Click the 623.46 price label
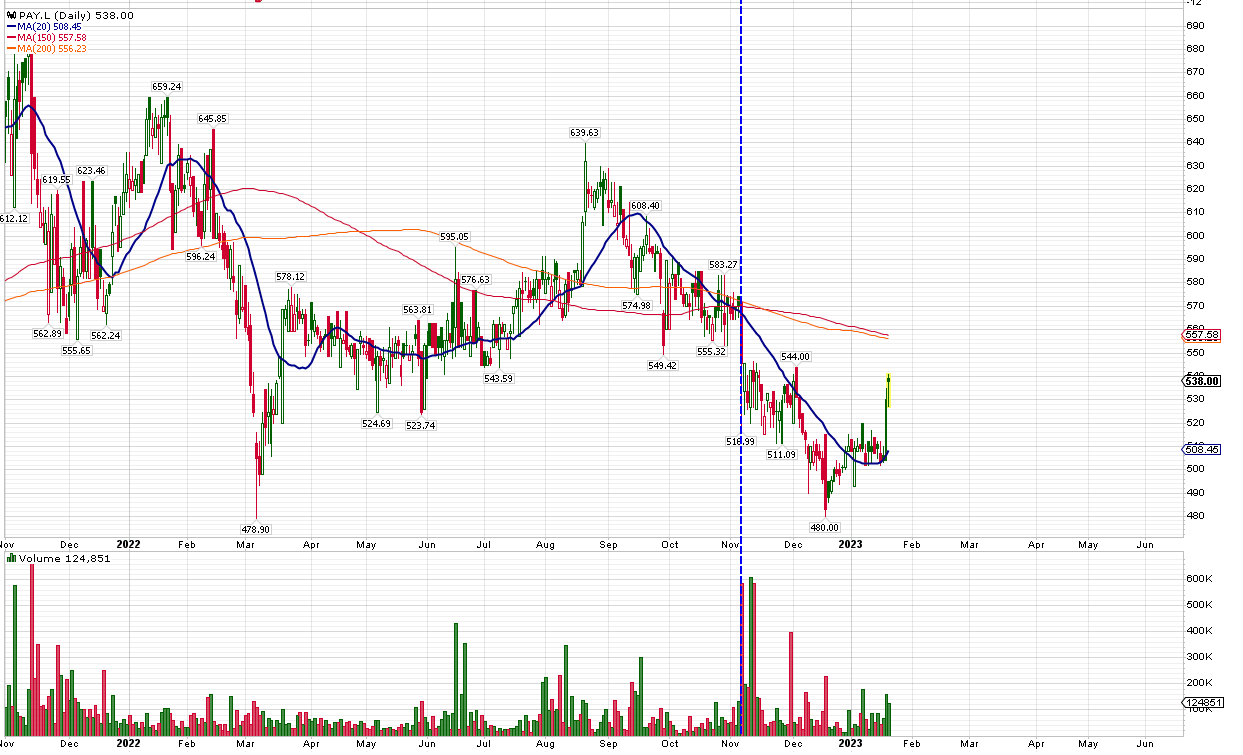 [91, 171]
